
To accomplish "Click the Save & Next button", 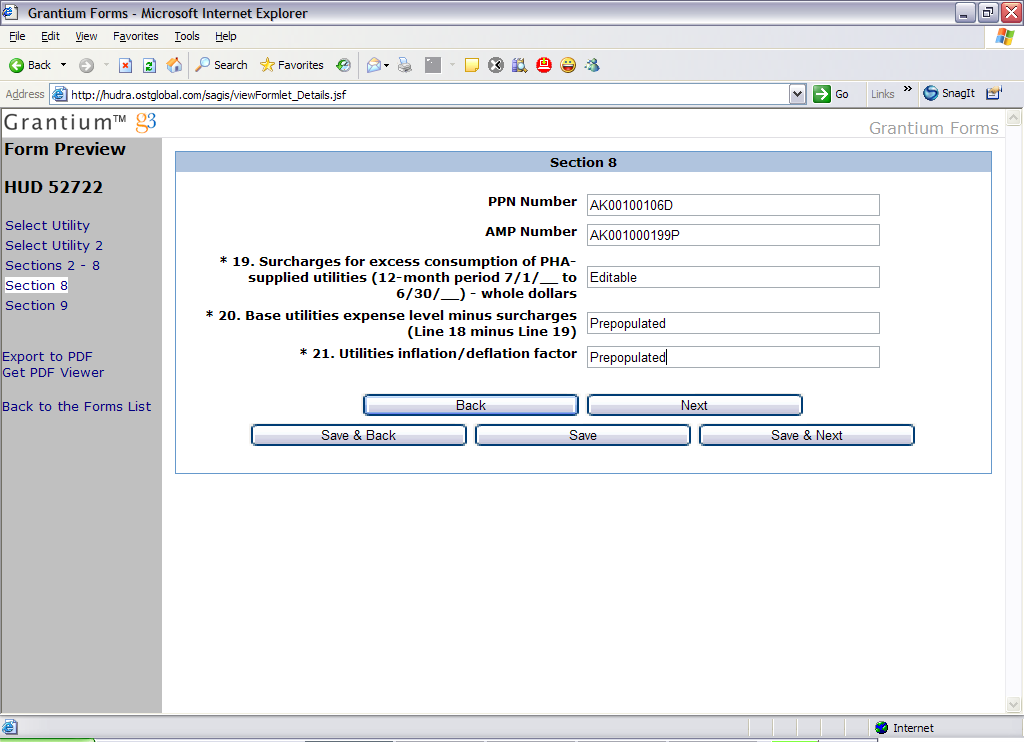I will (807, 435).
